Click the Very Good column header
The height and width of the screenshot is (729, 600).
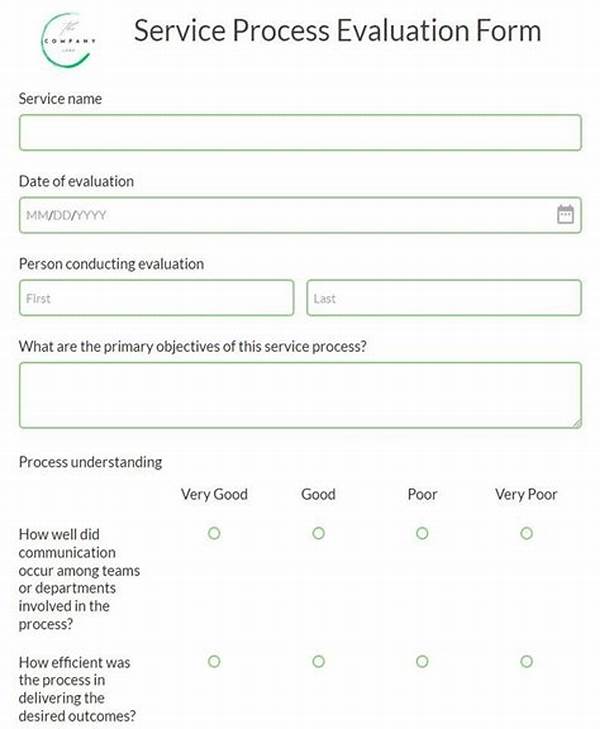tap(214, 494)
